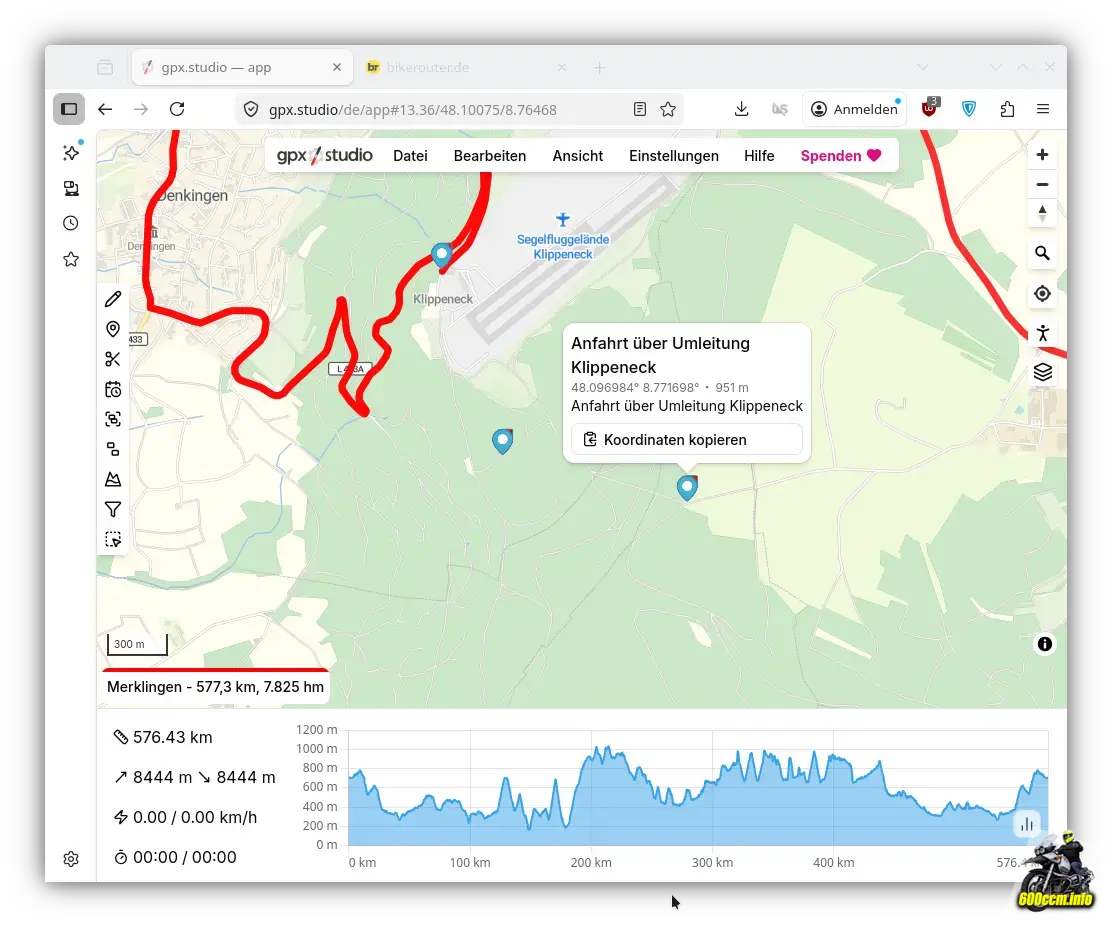1112x927 pixels.
Task: Toggle elevation chart statistics button
Action: [x=1026, y=824]
